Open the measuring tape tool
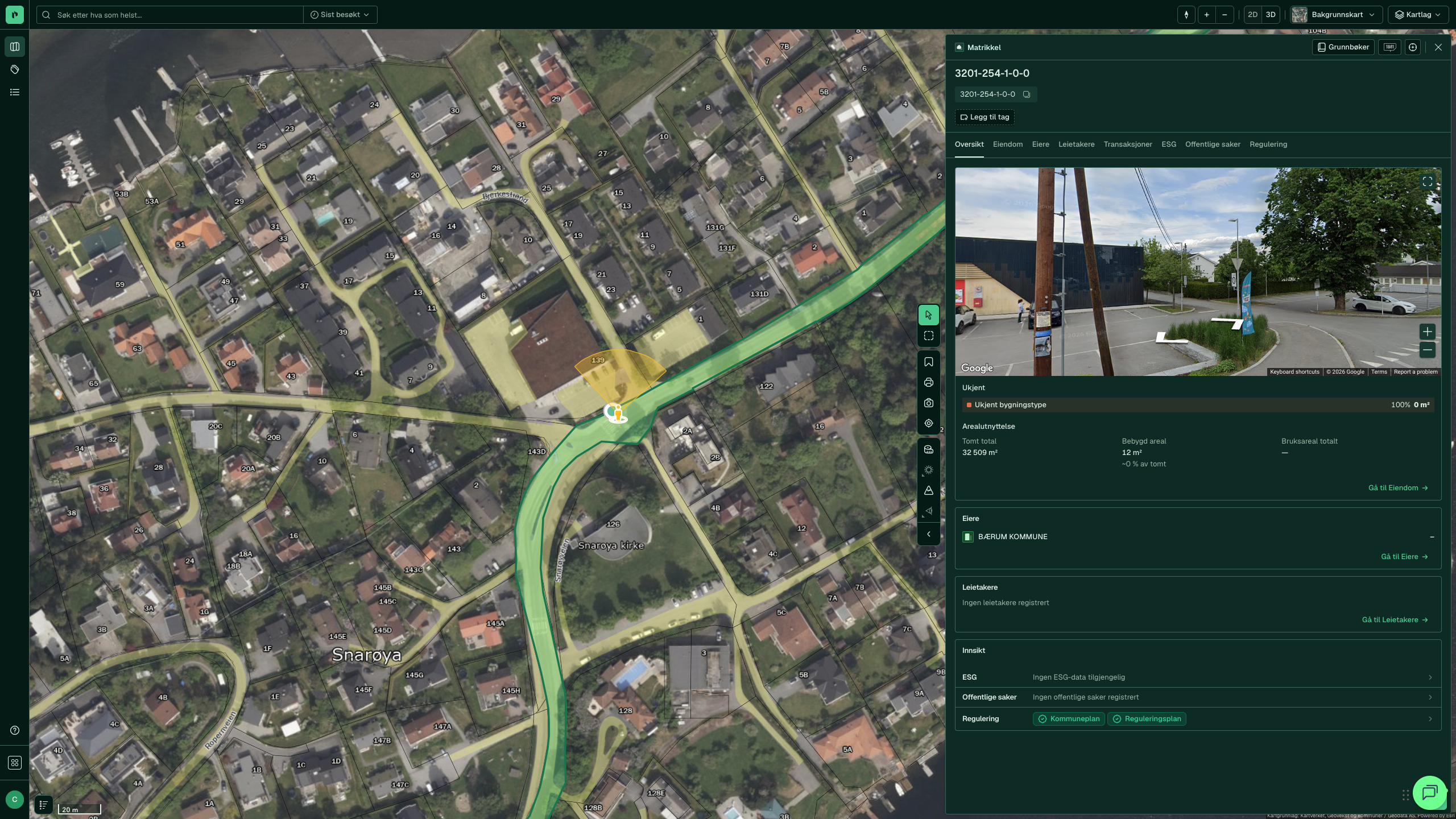The height and width of the screenshot is (819, 1456). coord(928,449)
